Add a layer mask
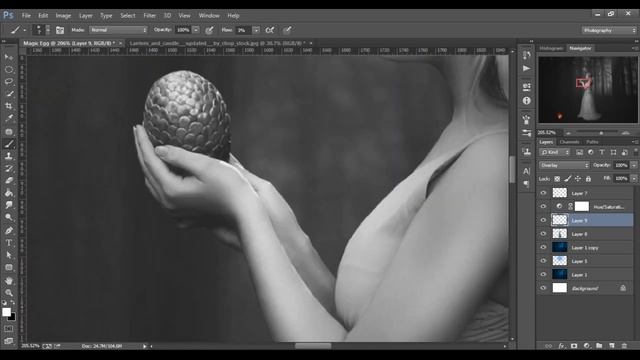 [574, 346]
